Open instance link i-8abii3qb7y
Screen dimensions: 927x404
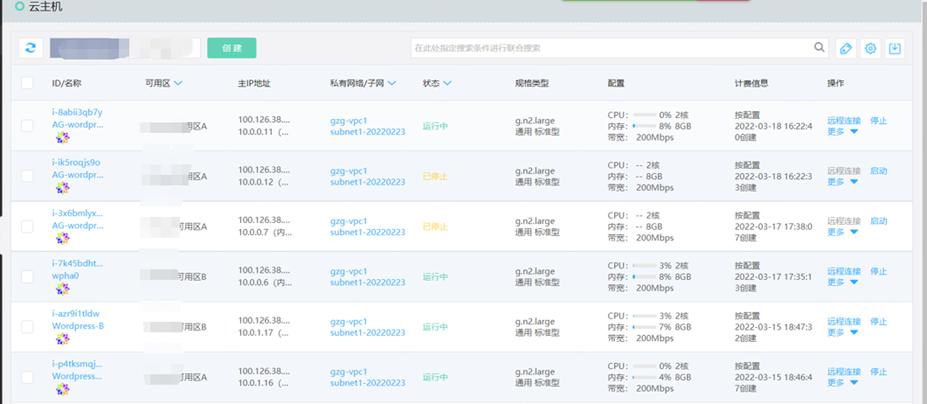(77, 112)
